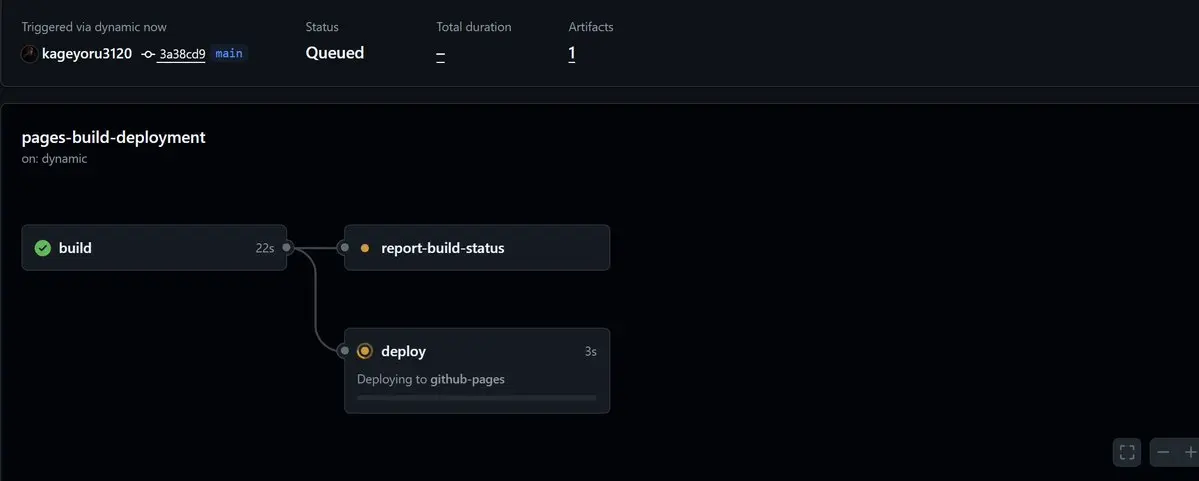Image resolution: width=1199 pixels, height=481 pixels.
Task: Click the Total duration dash value
Action: click(x=440, y=54)
